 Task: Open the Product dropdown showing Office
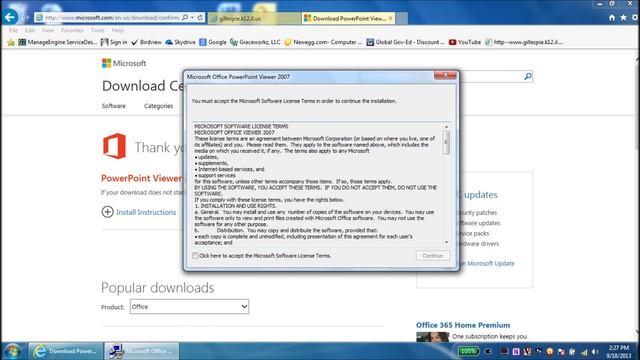[x=189, y=307]
